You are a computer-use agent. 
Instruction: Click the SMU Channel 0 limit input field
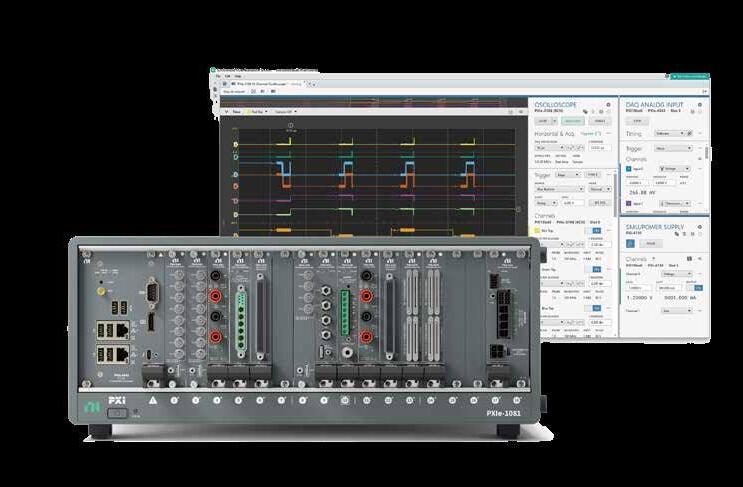(x=670, y=288)
